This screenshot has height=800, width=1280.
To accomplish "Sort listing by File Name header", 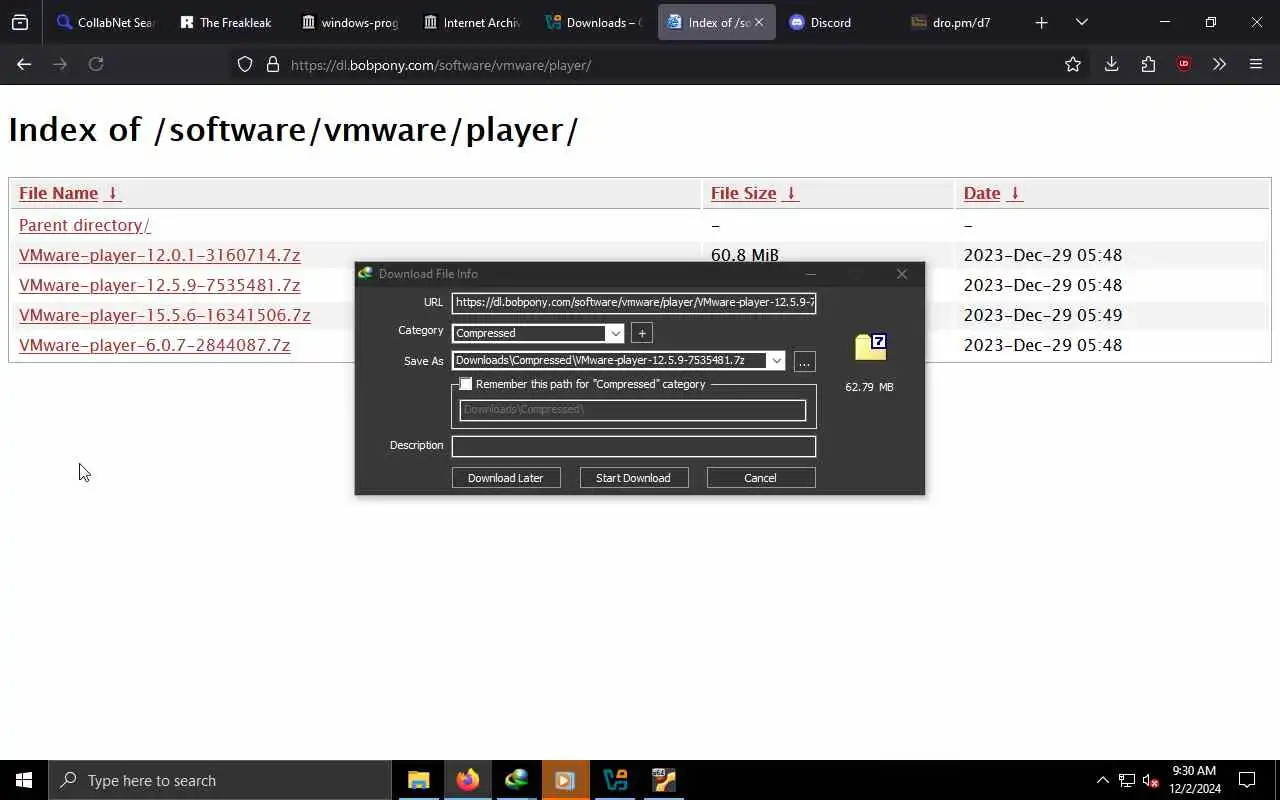I will 58,193.
